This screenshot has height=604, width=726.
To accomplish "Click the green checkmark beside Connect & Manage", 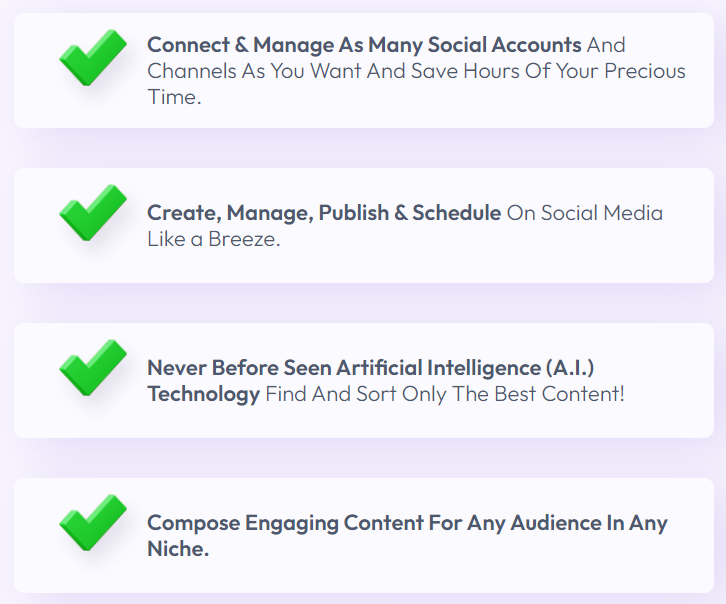I will pyautogui.click(x=93, y=57).
